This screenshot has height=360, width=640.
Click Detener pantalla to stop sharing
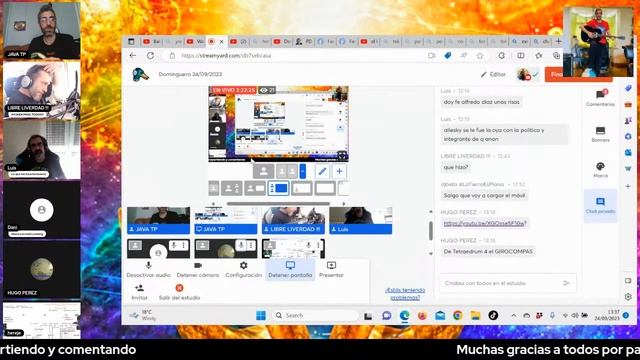[290, 270]
